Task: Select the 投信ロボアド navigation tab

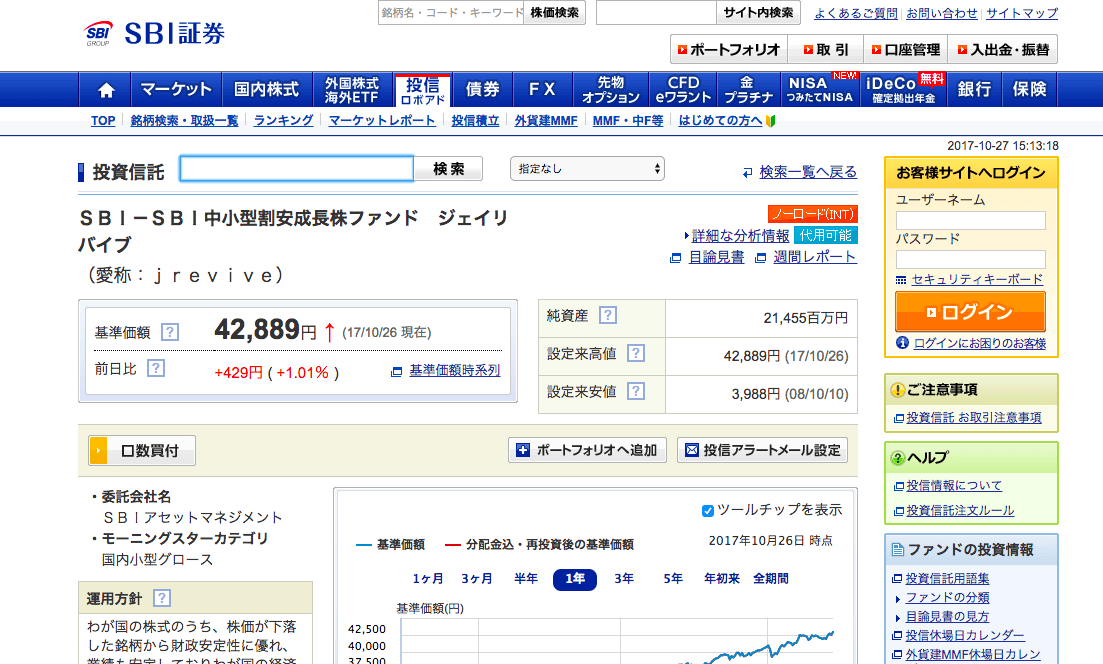Action: [x=425, y=89]
